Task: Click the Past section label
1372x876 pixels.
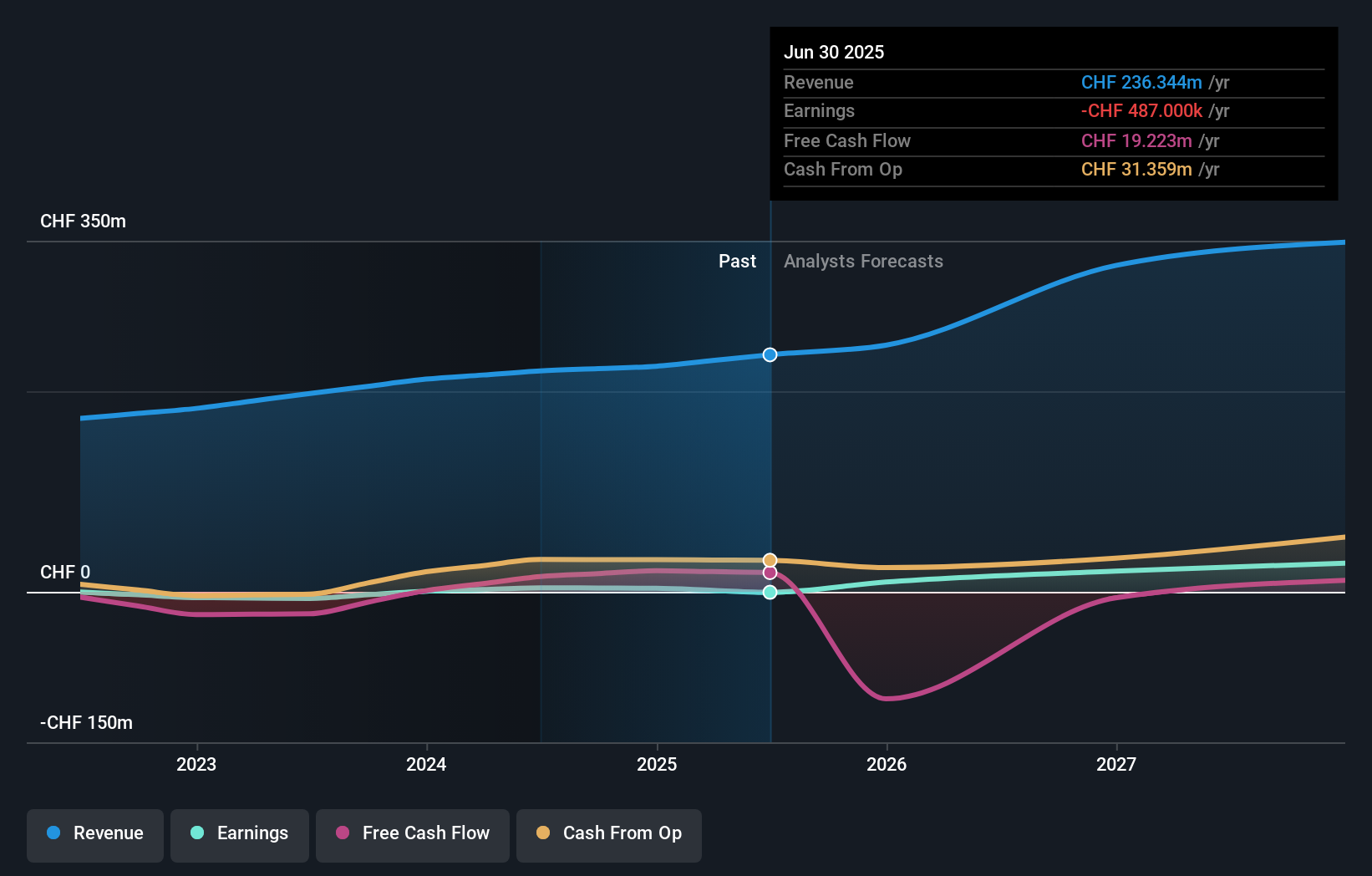Action: pos(737,261)
